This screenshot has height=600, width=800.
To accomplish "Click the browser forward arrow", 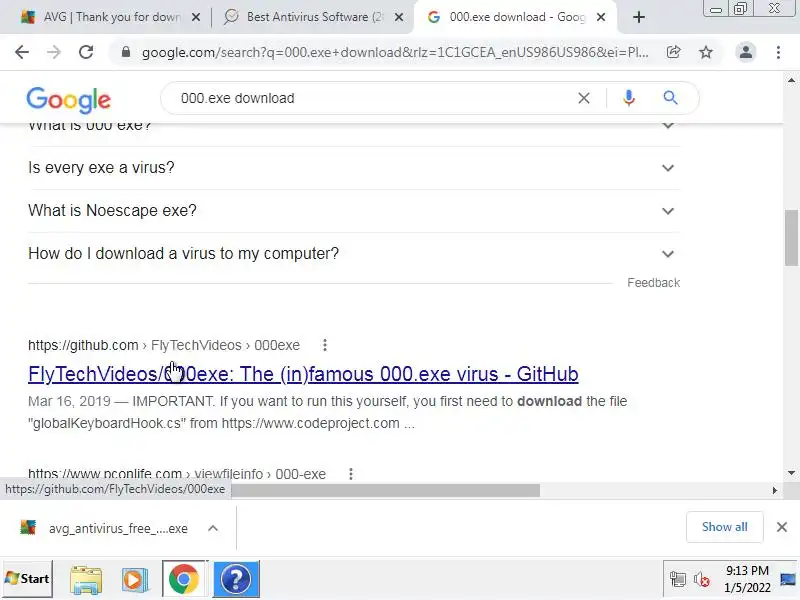I will pos(54,52).
